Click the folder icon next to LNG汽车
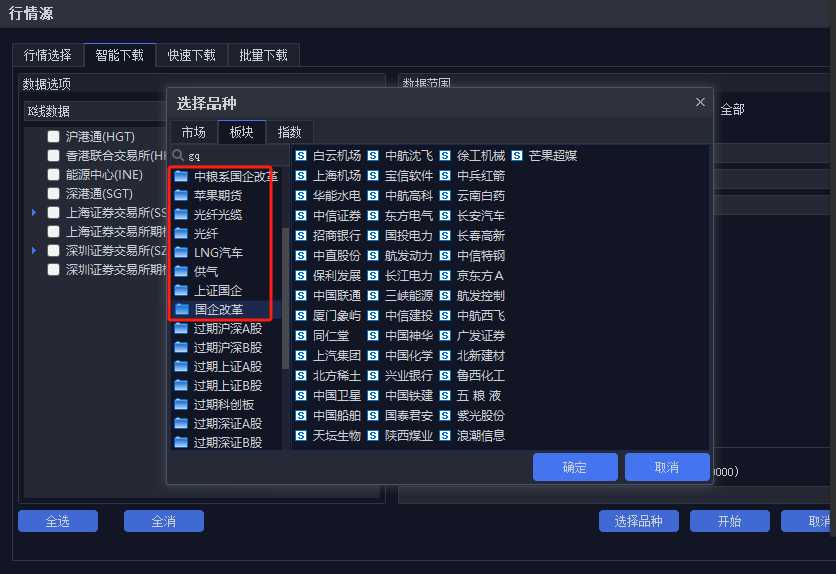Screen dimensions: 836x574 (181, 252)
